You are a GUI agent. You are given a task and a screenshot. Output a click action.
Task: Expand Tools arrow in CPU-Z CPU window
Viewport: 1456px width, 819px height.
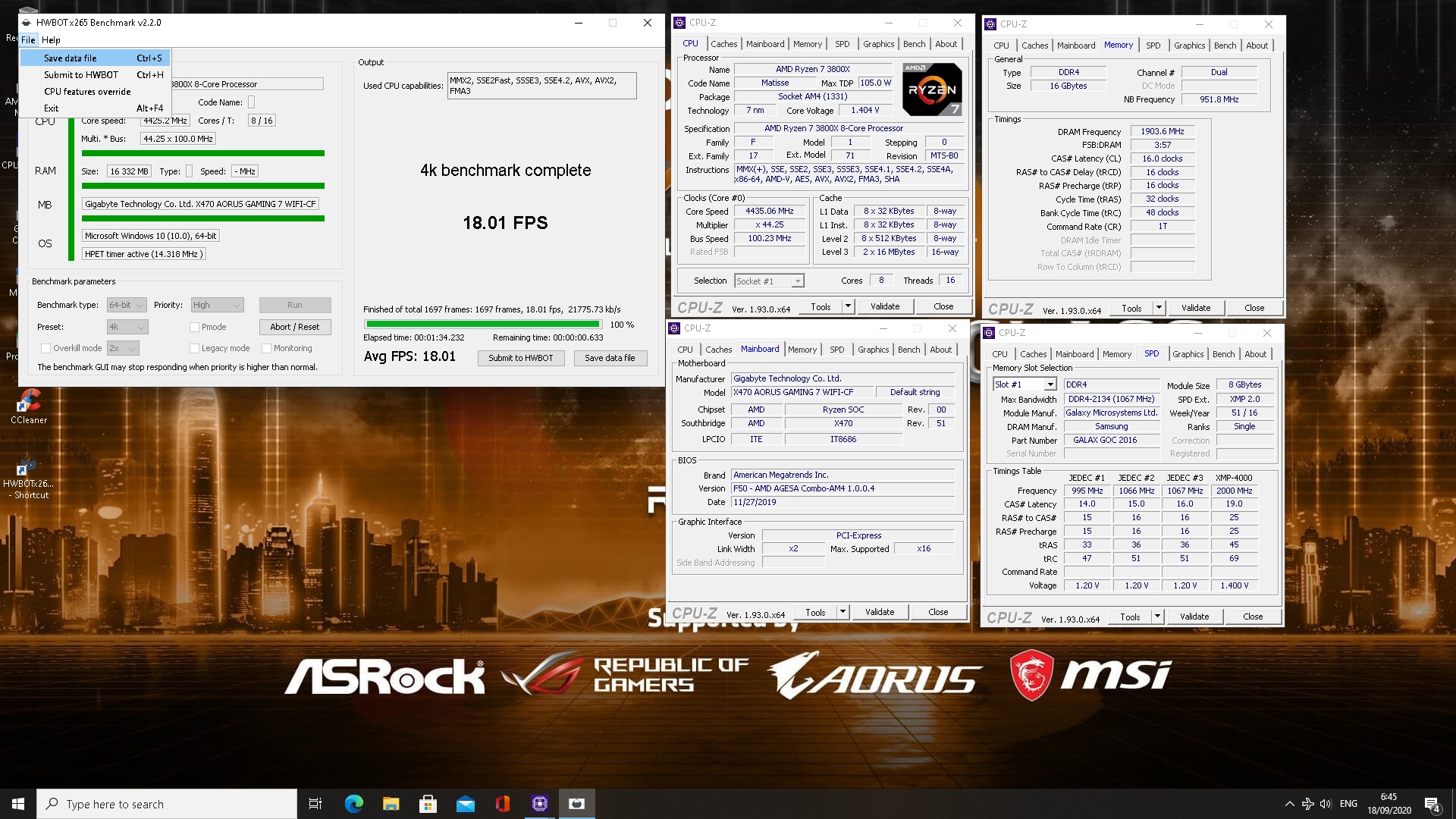coord(848,307)
